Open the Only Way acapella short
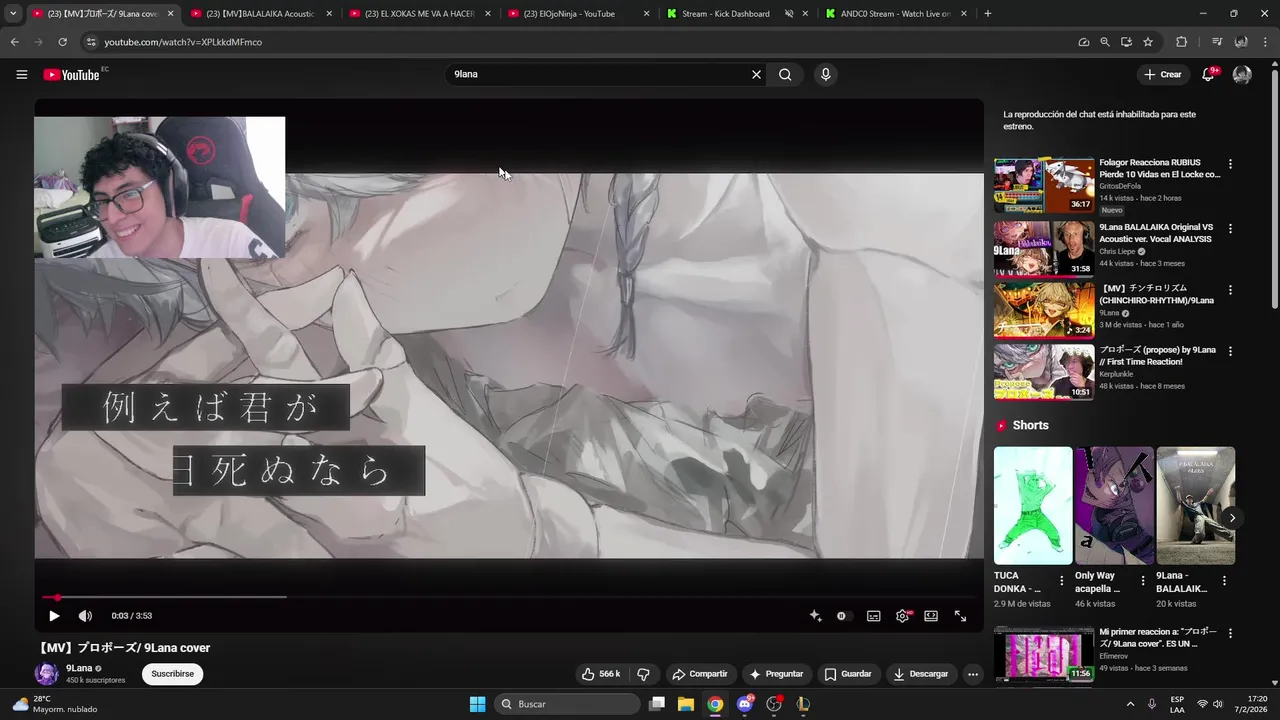 click(x=1114, y=506)
